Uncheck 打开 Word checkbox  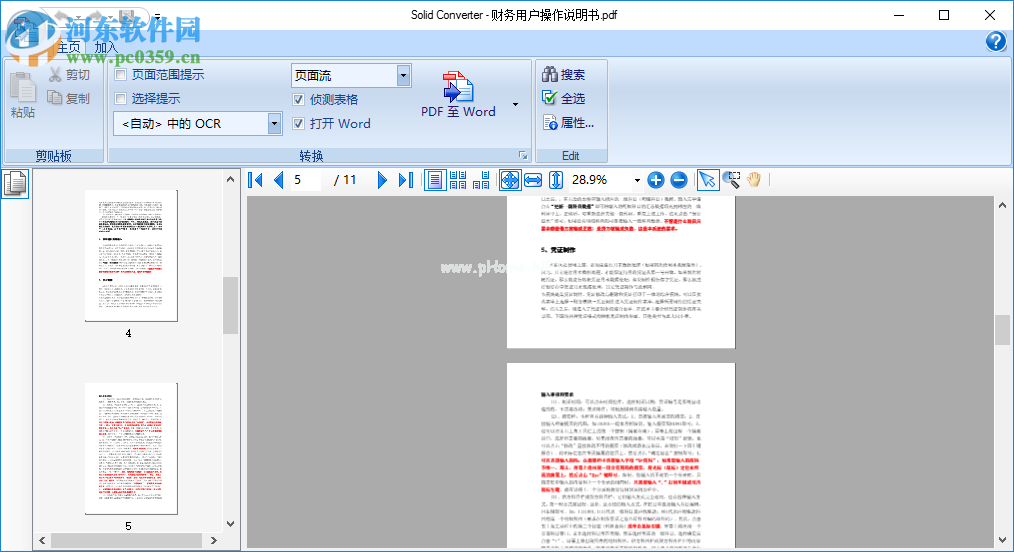298,123
